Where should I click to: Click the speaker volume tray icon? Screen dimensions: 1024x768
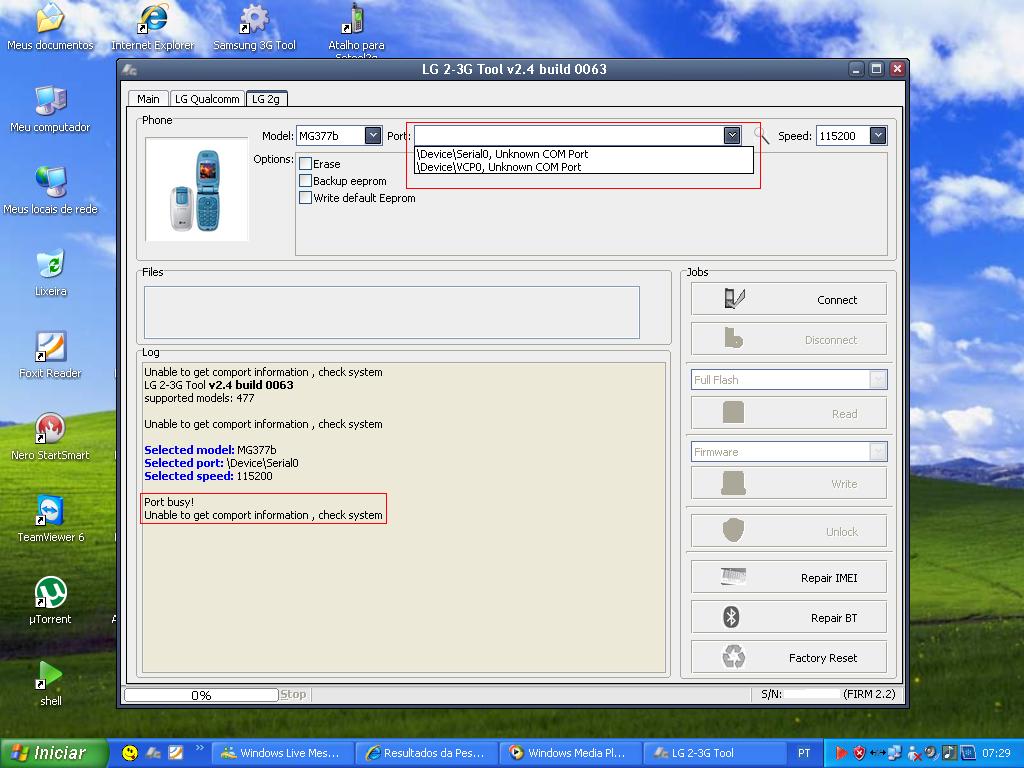(x=931, y=753)
